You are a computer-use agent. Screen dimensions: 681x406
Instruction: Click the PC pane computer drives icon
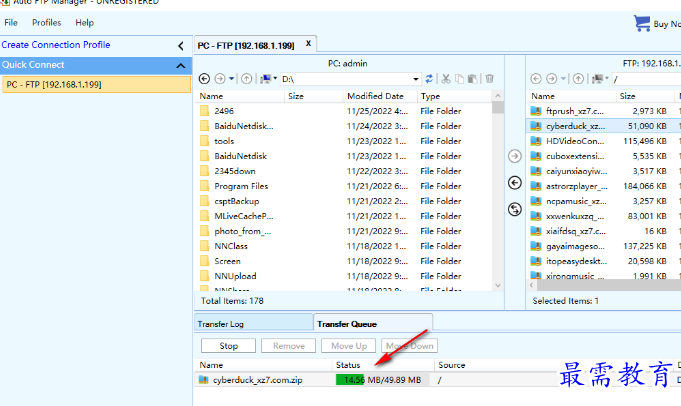click(265, 79)
